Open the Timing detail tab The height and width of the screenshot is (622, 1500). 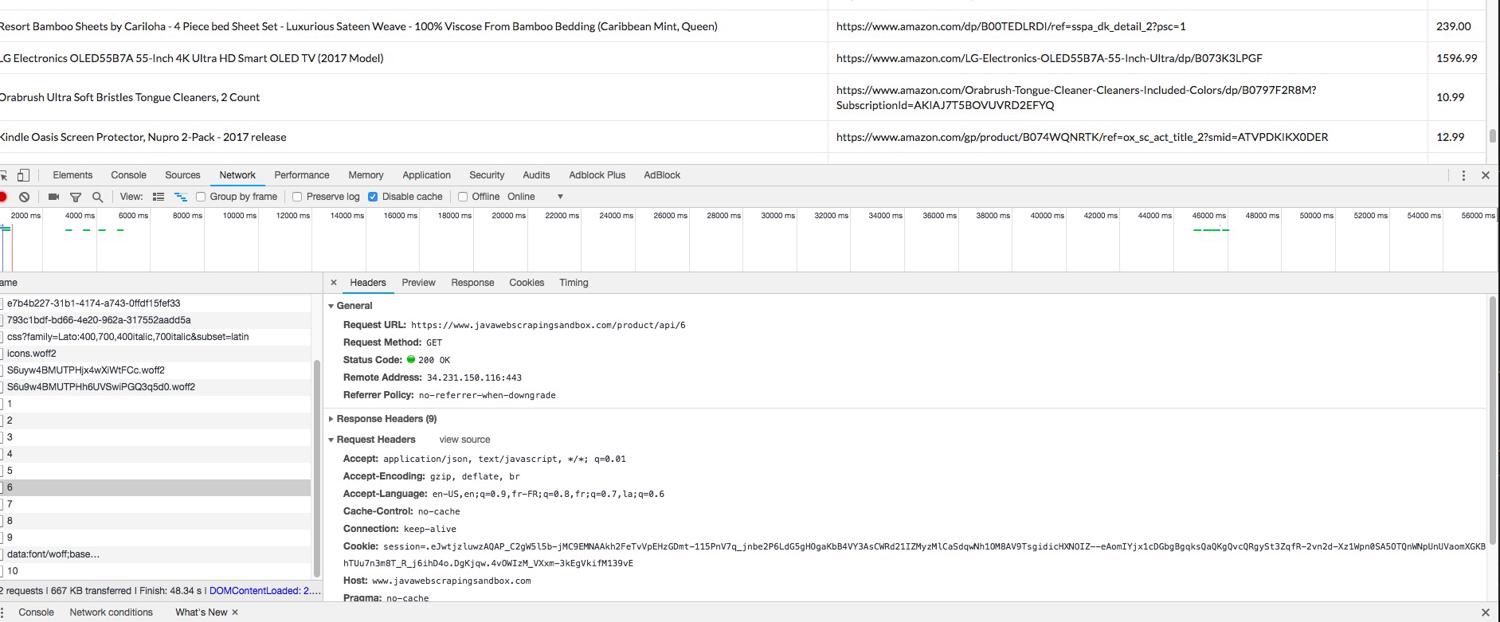pos(573,283)
